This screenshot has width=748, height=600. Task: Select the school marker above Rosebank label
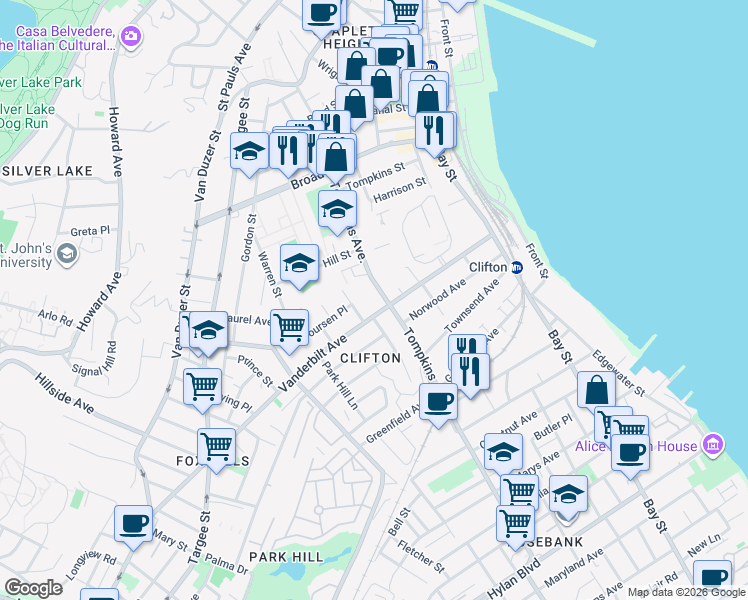pos(568,495)
